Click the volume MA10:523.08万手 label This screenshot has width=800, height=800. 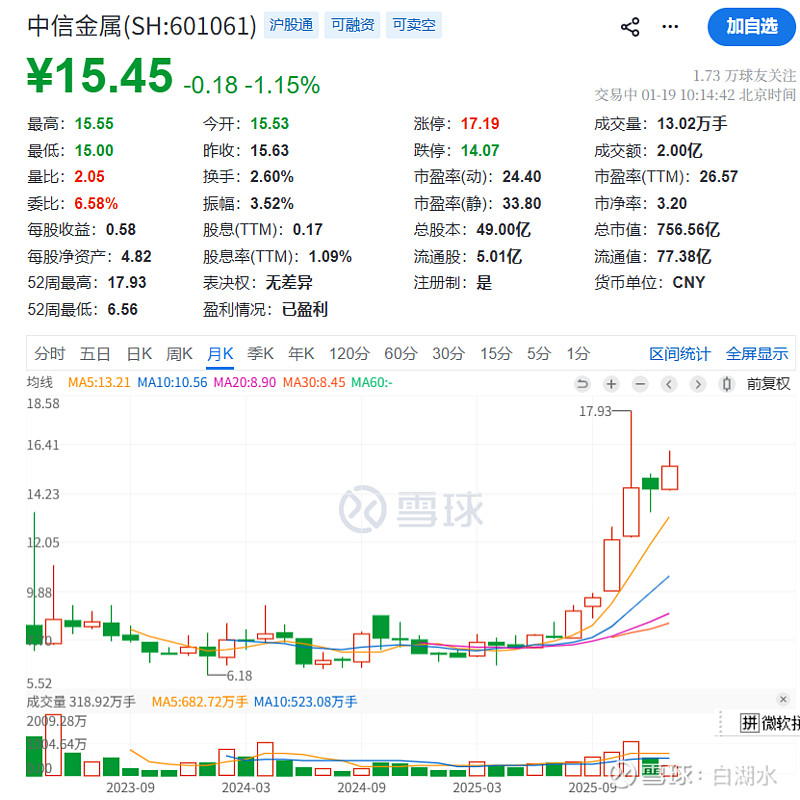pos(305,702)
